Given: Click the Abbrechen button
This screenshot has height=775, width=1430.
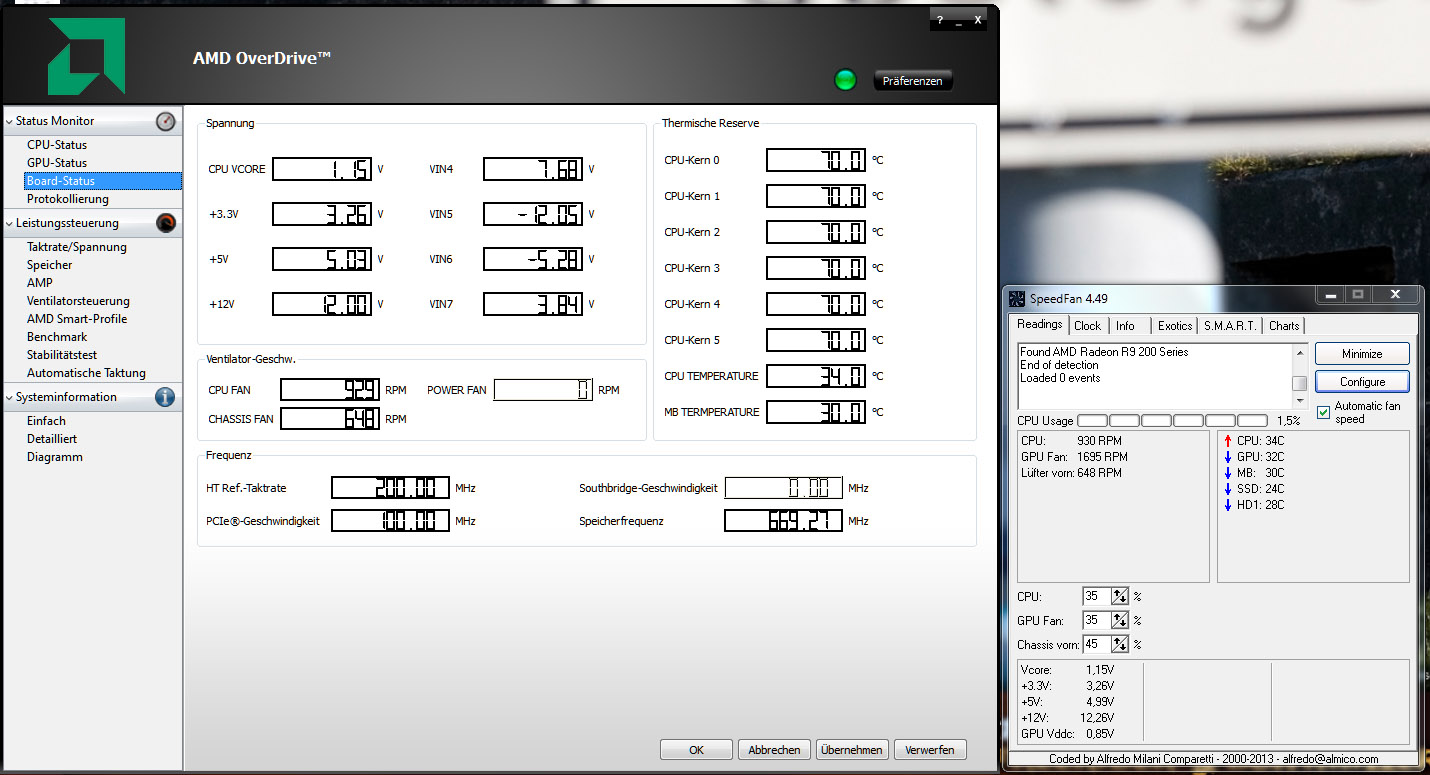Looking at the screenshot, I should coord(775,750).
